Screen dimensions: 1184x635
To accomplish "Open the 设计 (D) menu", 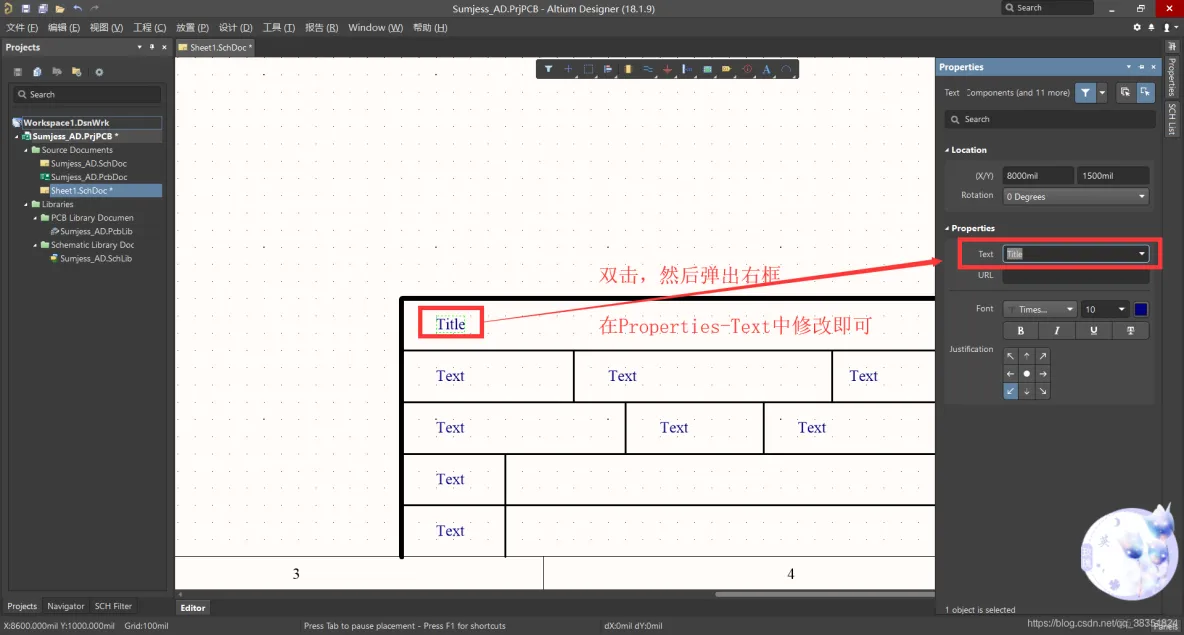I will (236, 28).
